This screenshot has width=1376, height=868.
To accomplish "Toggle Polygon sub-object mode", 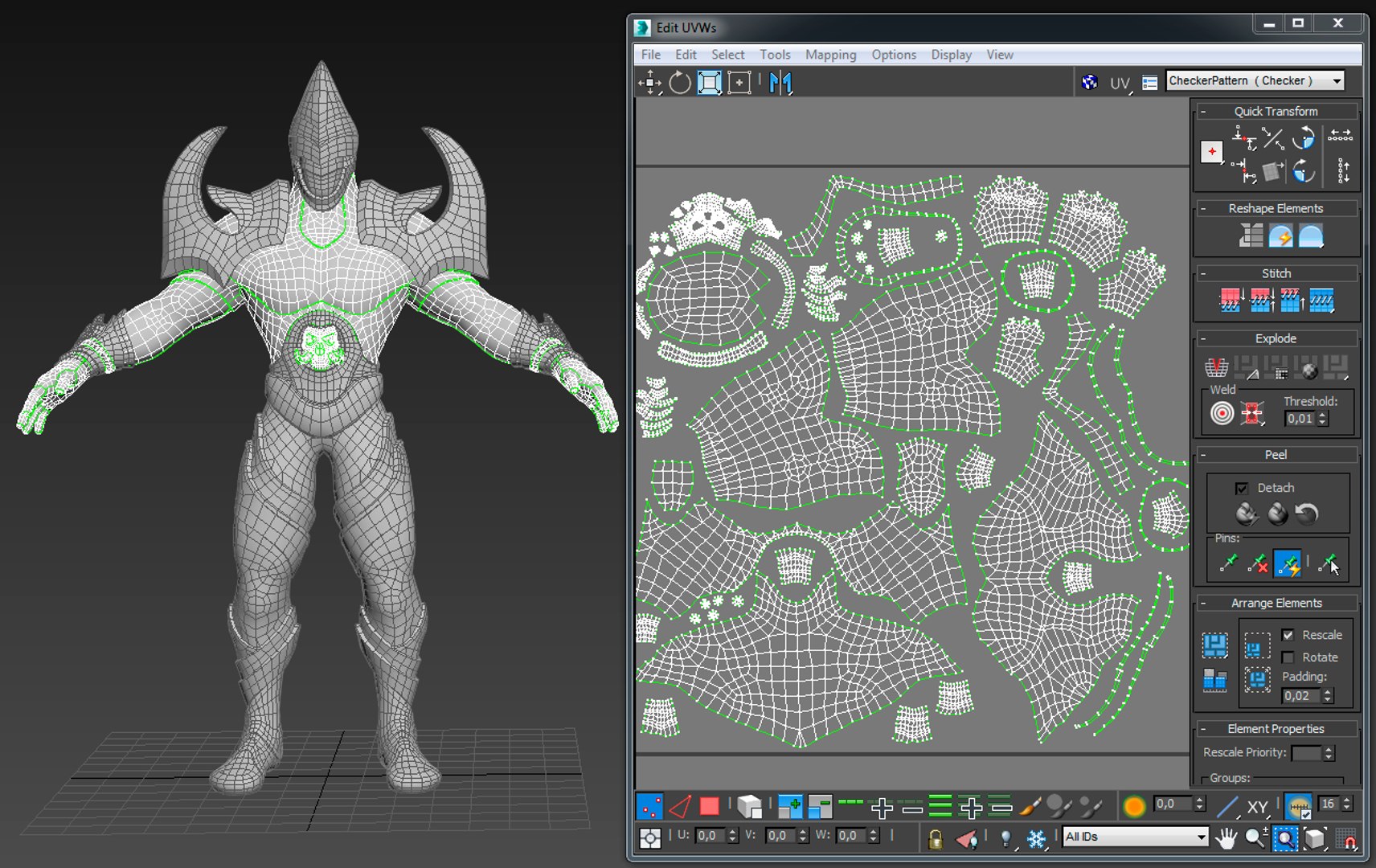I will point(710,806).
